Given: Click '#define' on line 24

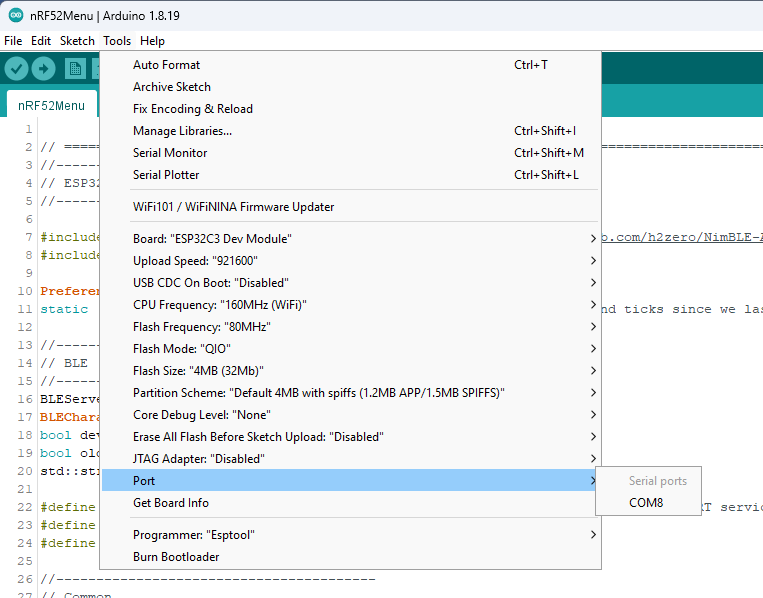Looking at the screenshot, I should (68, 543).
